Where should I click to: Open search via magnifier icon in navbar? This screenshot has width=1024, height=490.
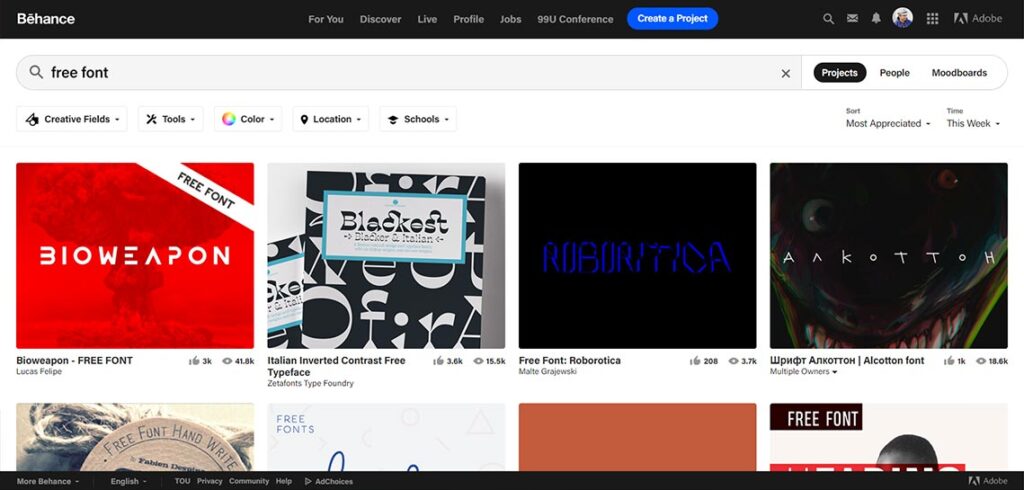828,19
